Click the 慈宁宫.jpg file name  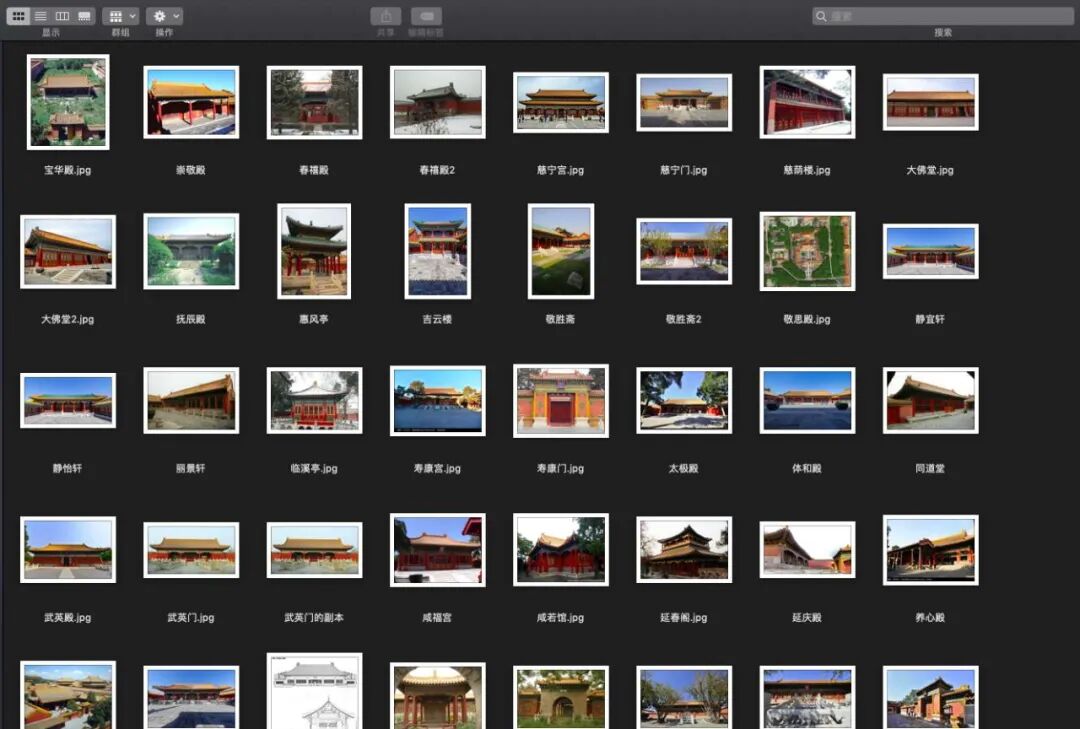pos(561,170)
